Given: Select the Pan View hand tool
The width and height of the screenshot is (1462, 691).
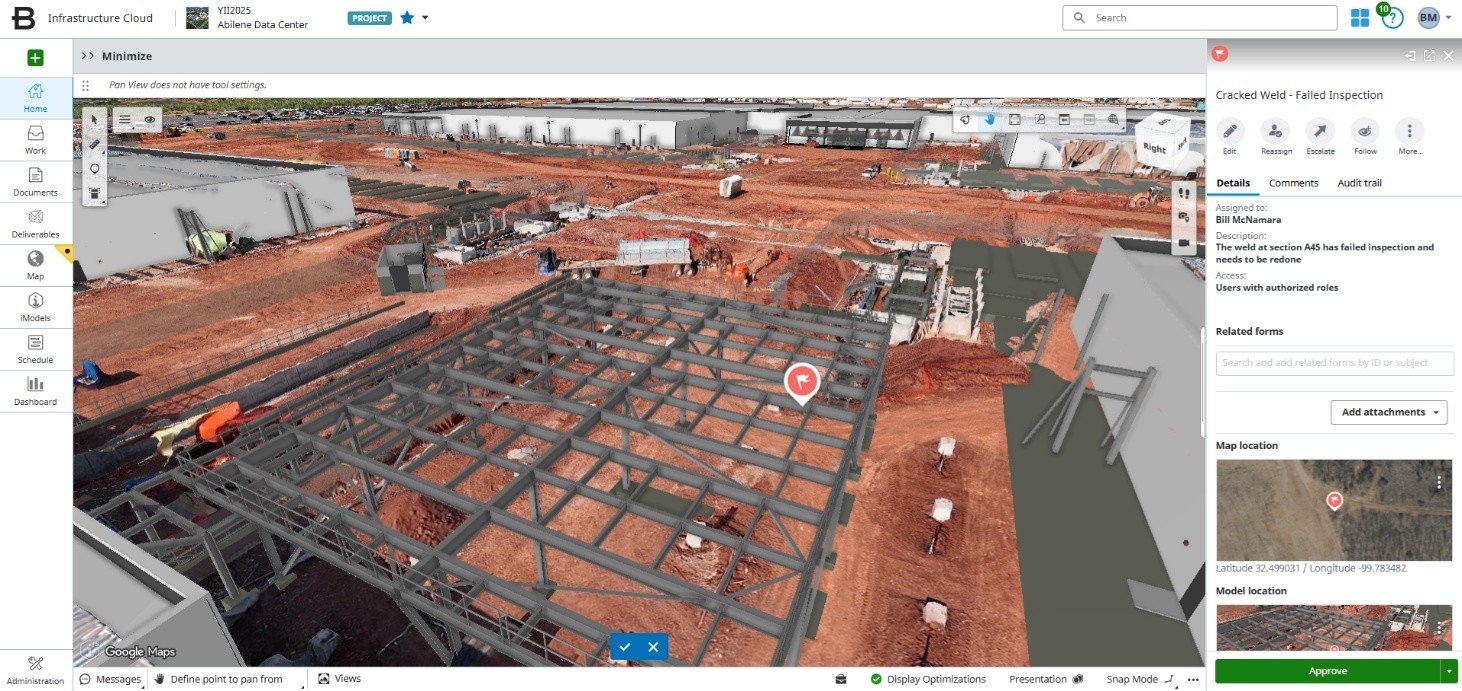Looking at the screenshot, I should pos(990,119).
